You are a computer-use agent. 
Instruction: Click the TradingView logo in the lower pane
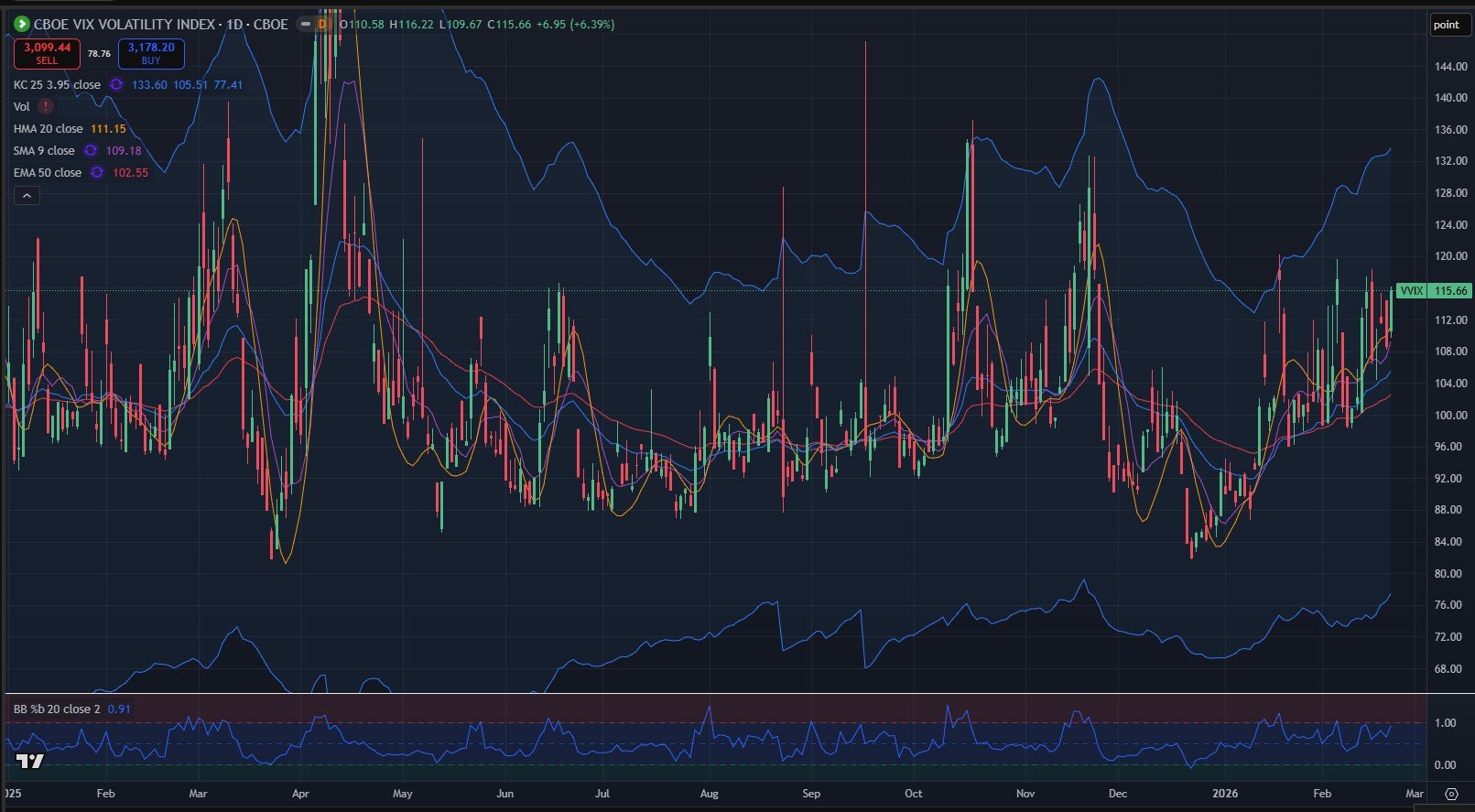click(30, 762)
